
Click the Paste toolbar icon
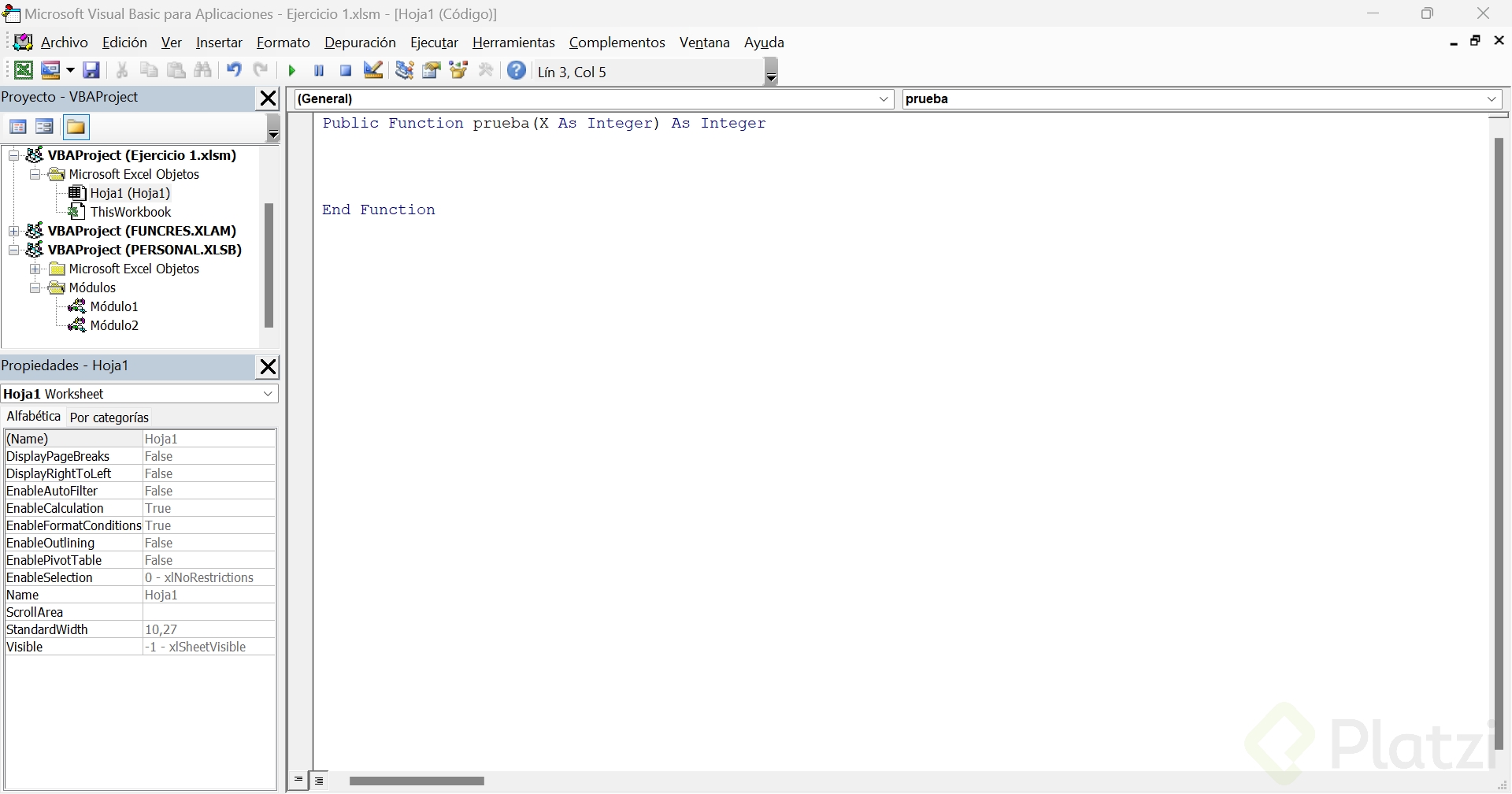176,71
